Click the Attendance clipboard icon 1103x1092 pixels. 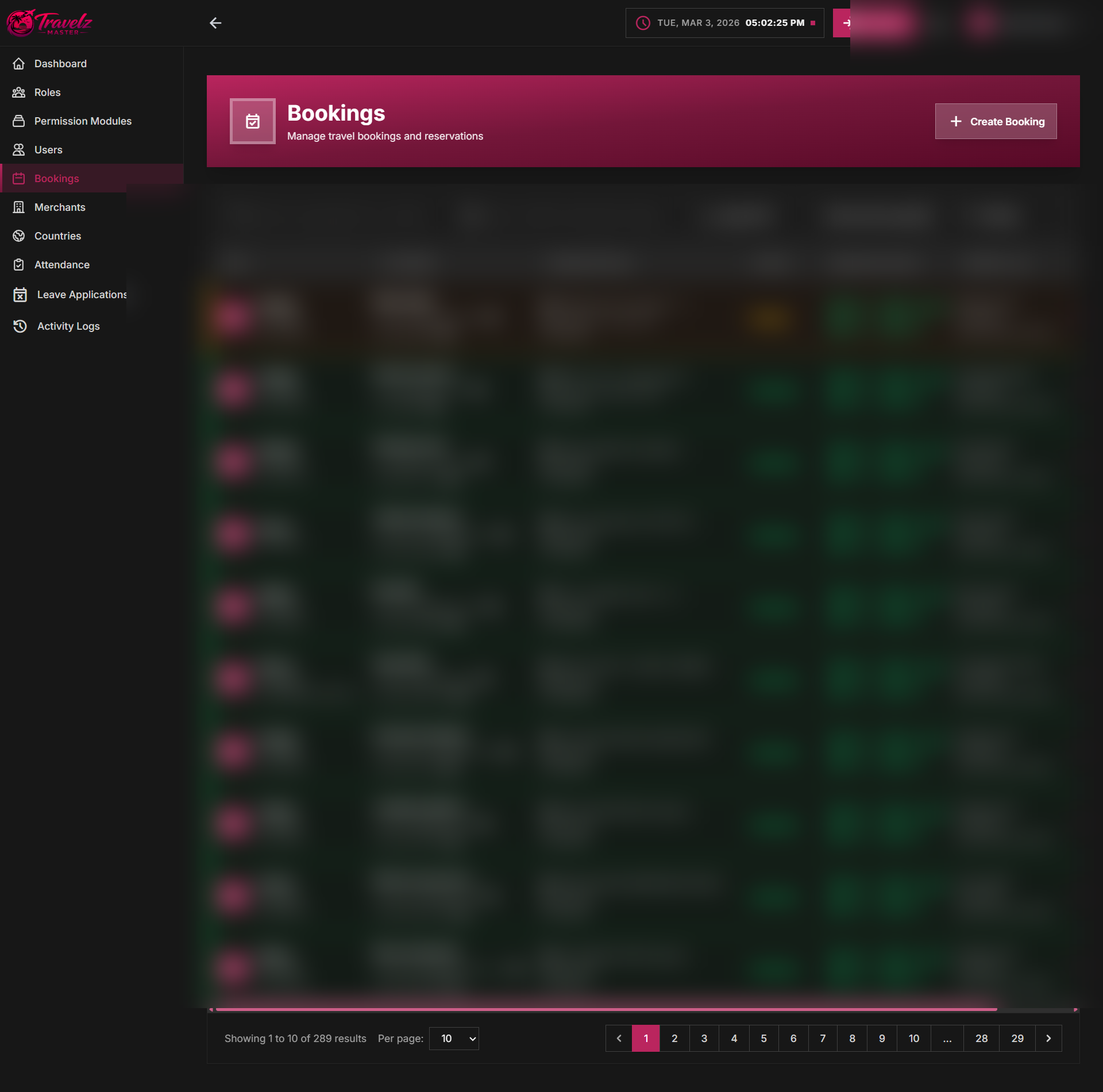pos(19,265)
